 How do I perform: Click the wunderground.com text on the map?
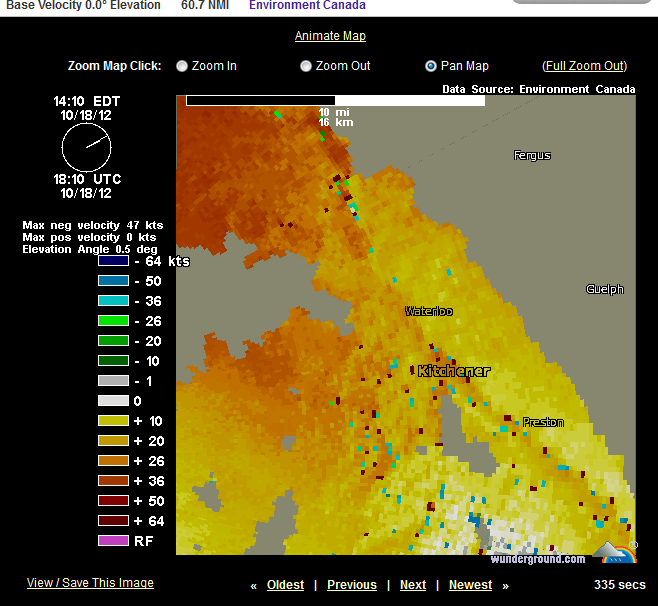(538, 559)
